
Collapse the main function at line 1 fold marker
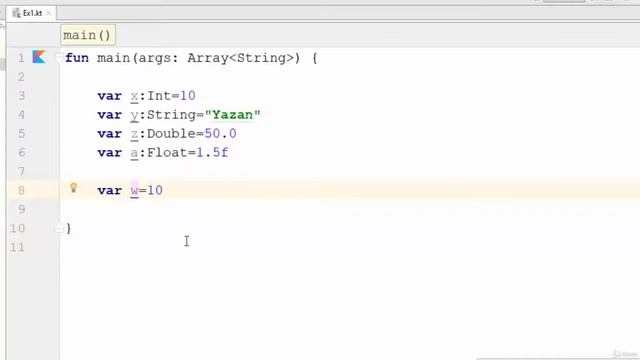(x=60, y=58)
